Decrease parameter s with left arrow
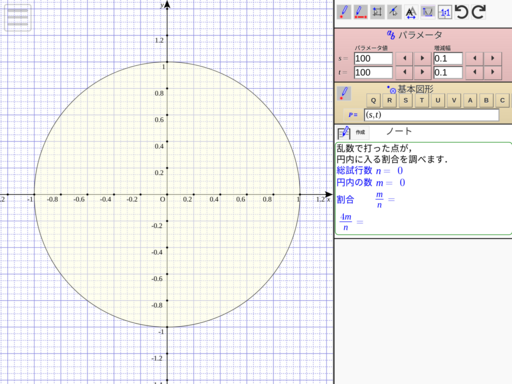The width and height of the screenshot is (512, 384). pos(405,58)
